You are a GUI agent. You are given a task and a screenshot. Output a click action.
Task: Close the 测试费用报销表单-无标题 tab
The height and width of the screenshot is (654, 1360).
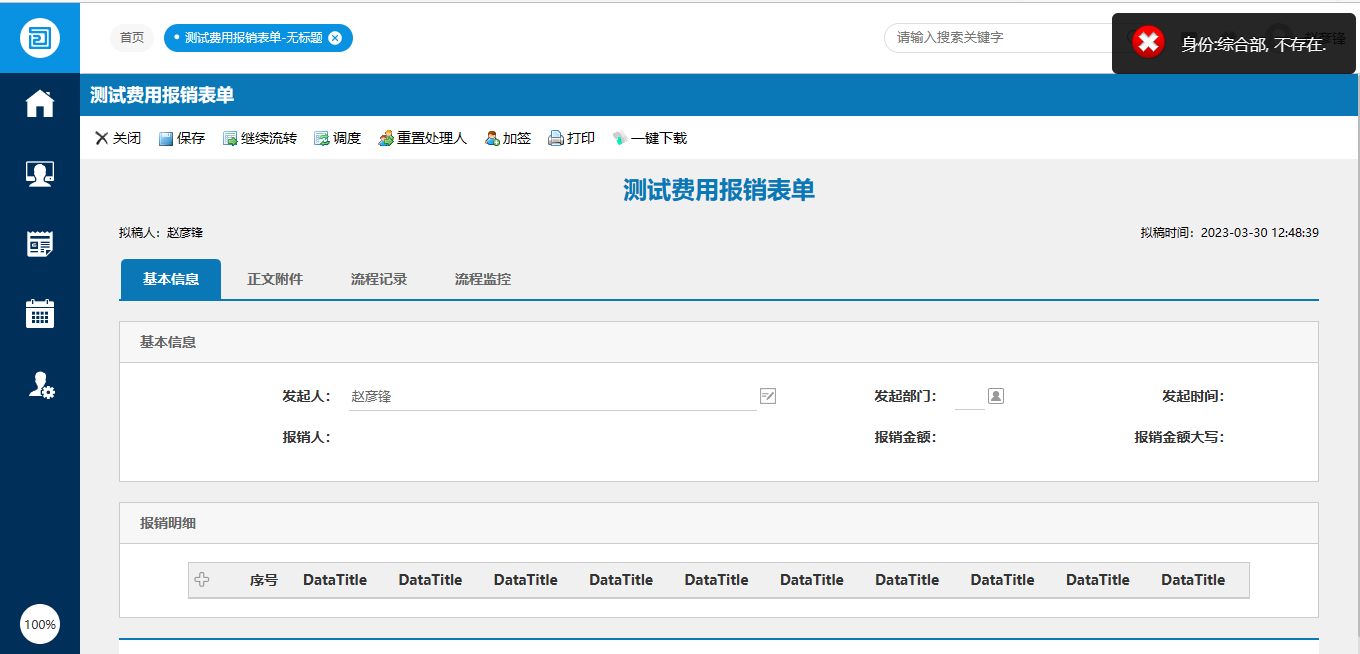point(335,38)
